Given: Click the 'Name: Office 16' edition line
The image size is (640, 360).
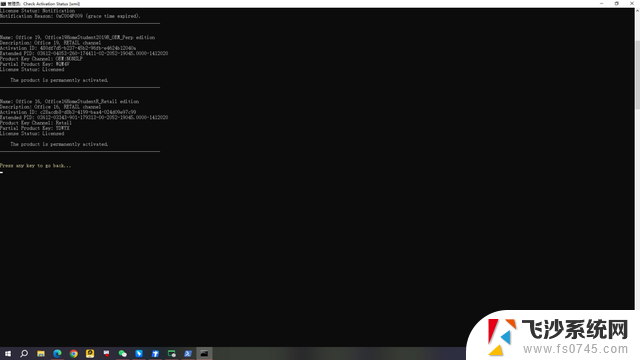Looking at the screenshot, I should [x=69, y=101].
